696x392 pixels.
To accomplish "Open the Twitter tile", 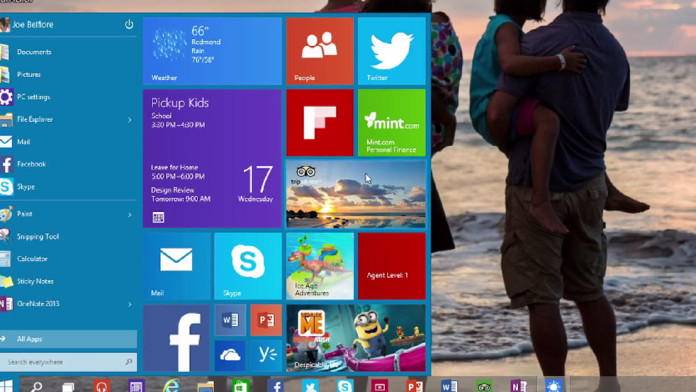I will pos(392,51).
